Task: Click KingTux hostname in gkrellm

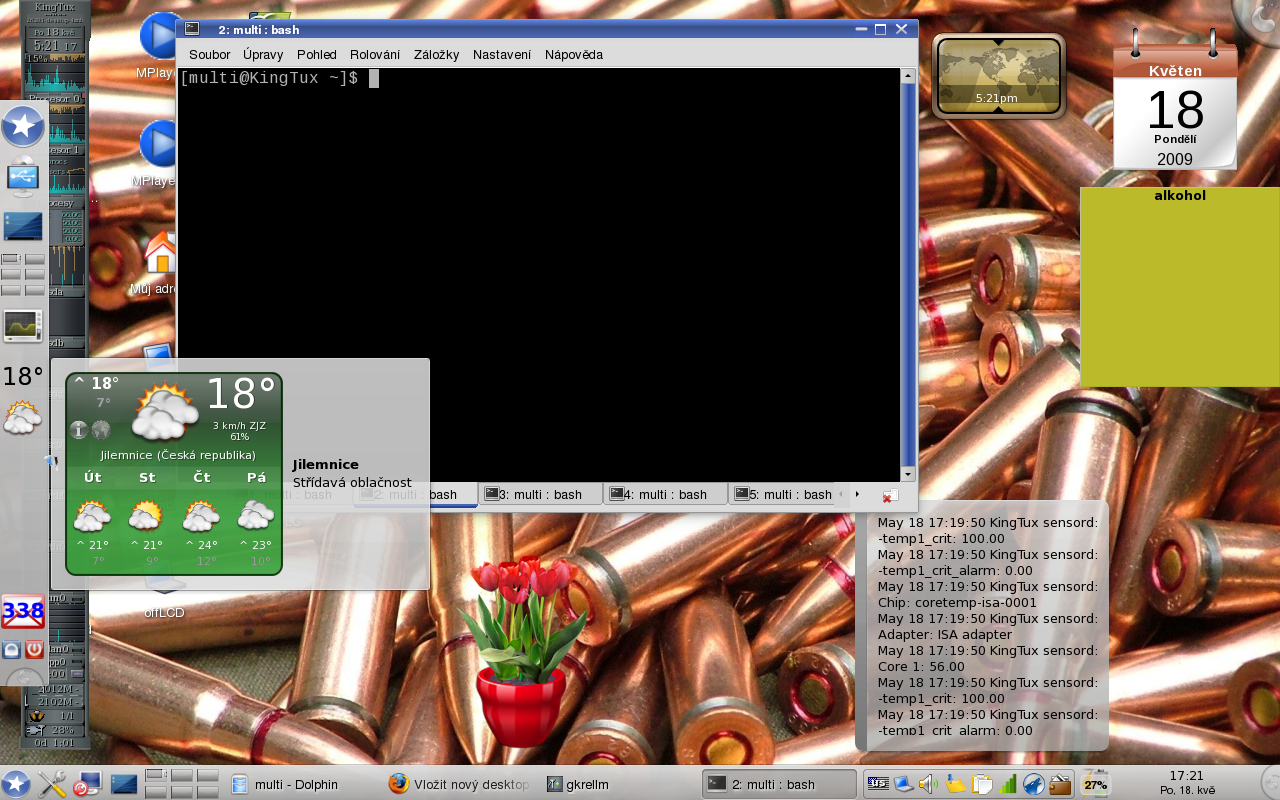Action: coord(56,8)
